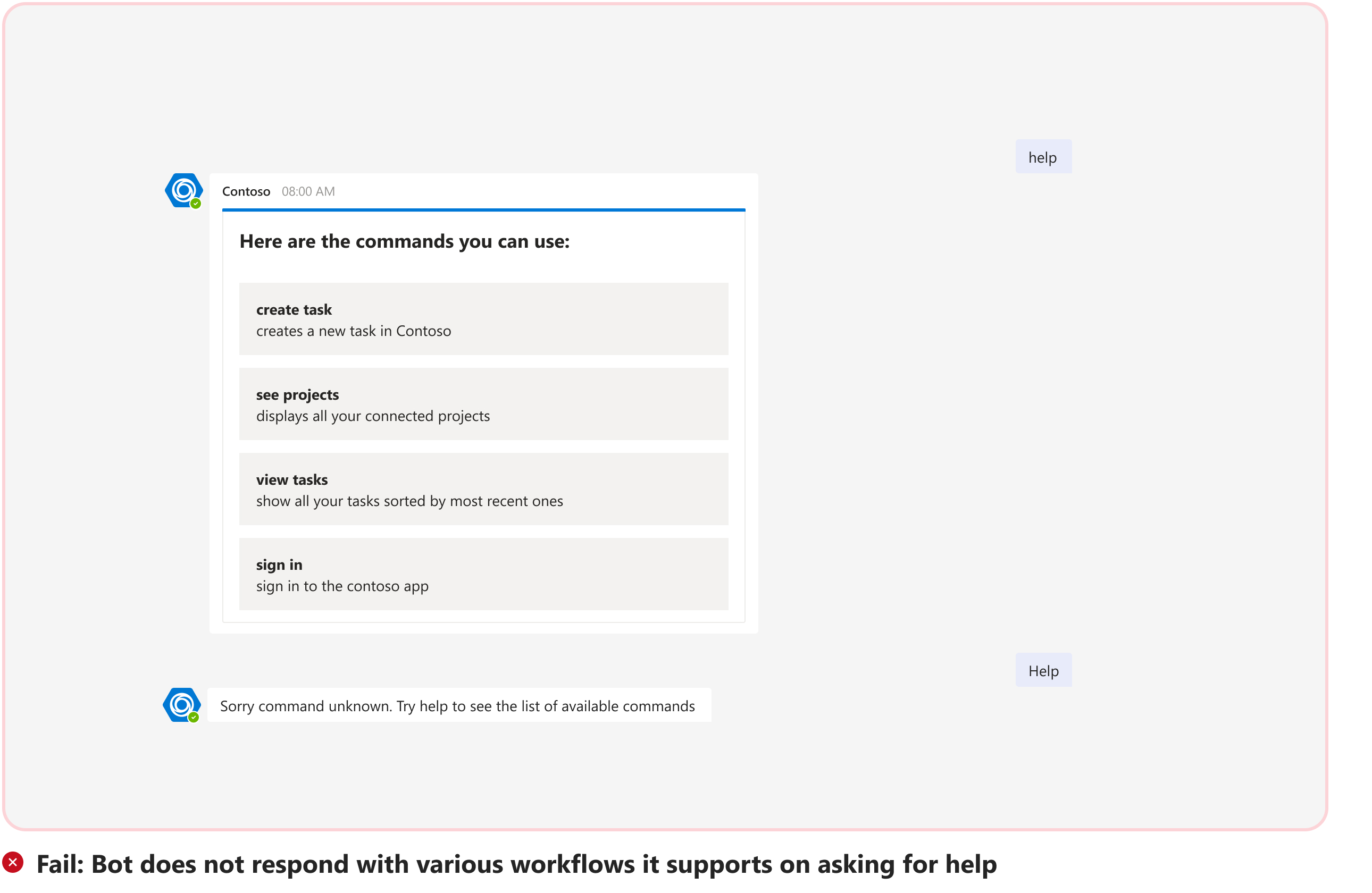
Task: Click the 'Here are the commands you can use:' heading
Action: coord(405,241)
